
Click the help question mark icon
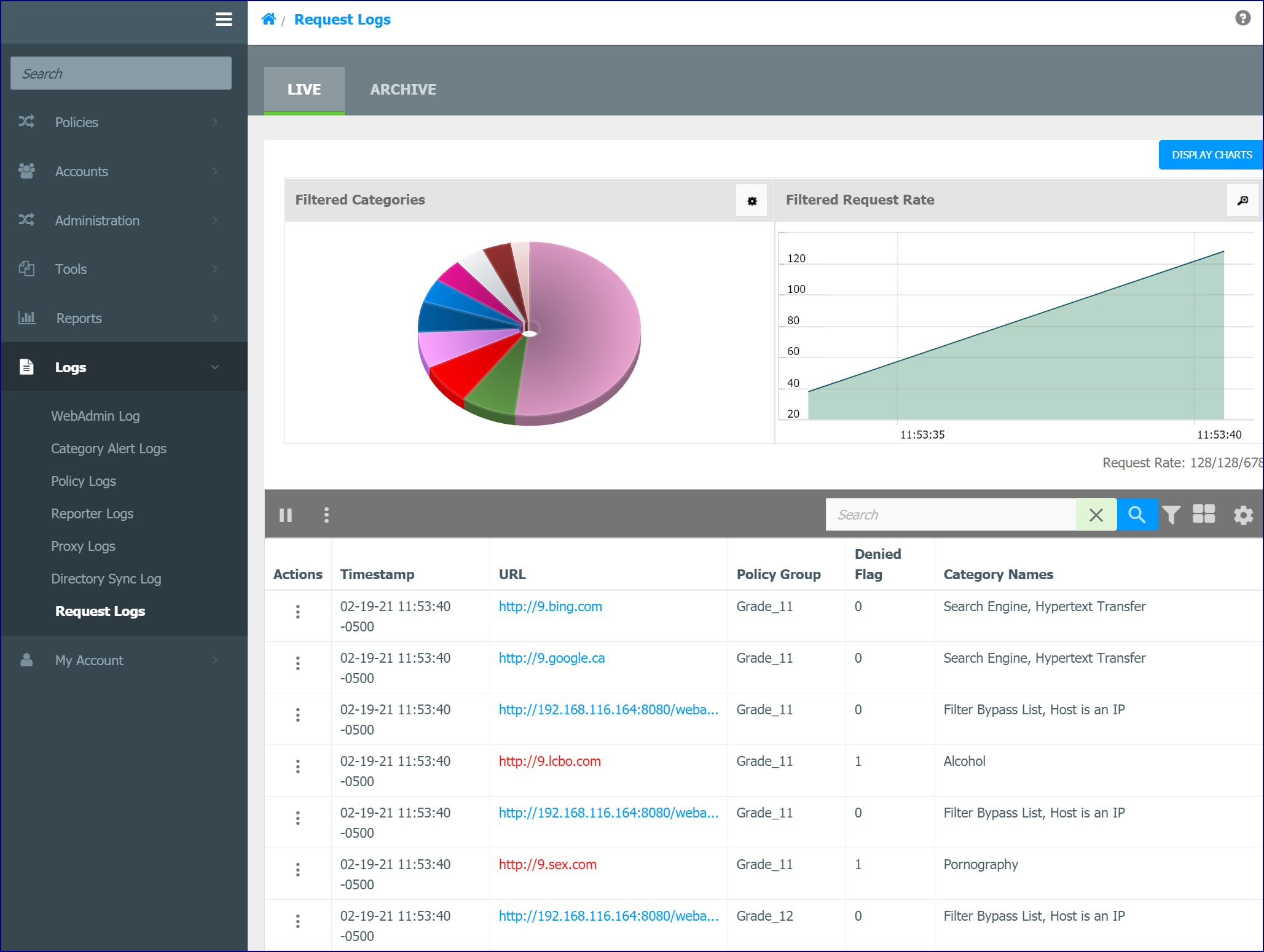tap(1242, 18)
